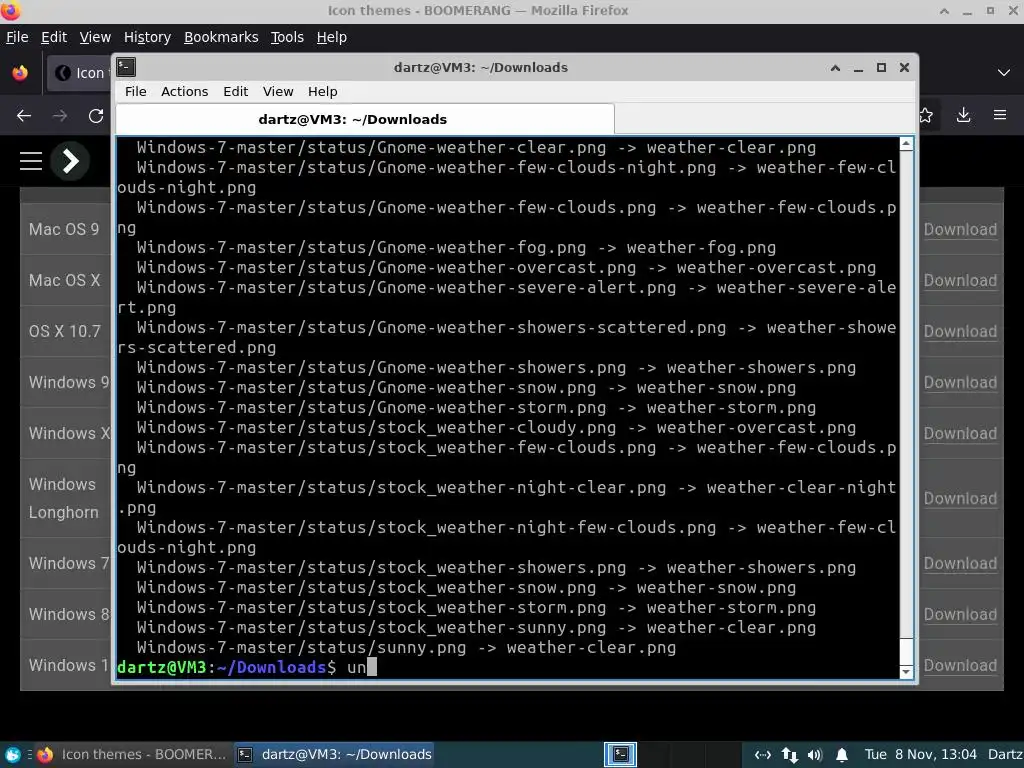Open Firefox File menu
The height and width of the screenshot is (768, 1024).
tap(17, 37)
